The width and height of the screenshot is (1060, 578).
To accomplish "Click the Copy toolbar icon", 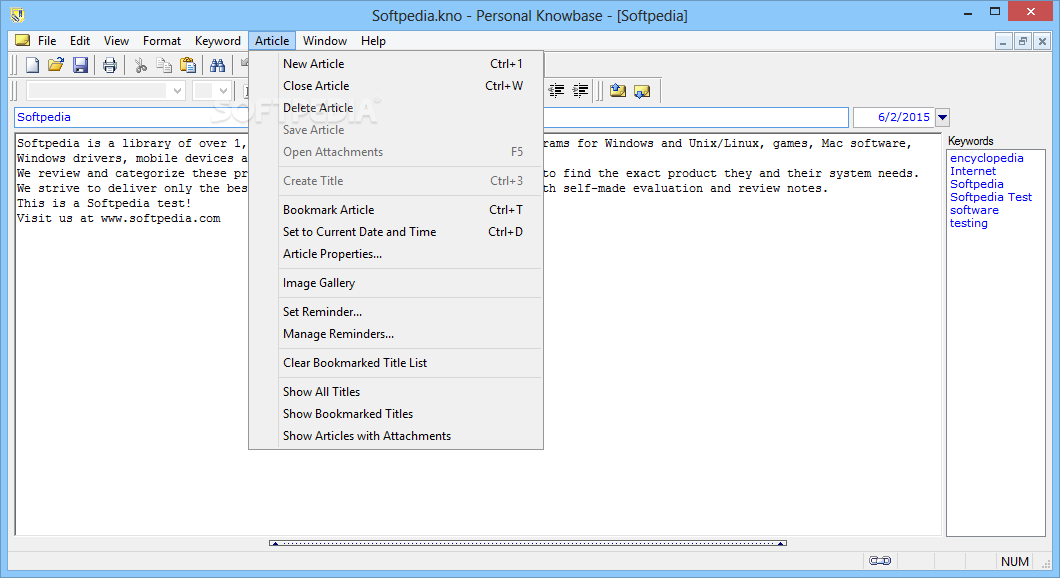I will (164, 65).
